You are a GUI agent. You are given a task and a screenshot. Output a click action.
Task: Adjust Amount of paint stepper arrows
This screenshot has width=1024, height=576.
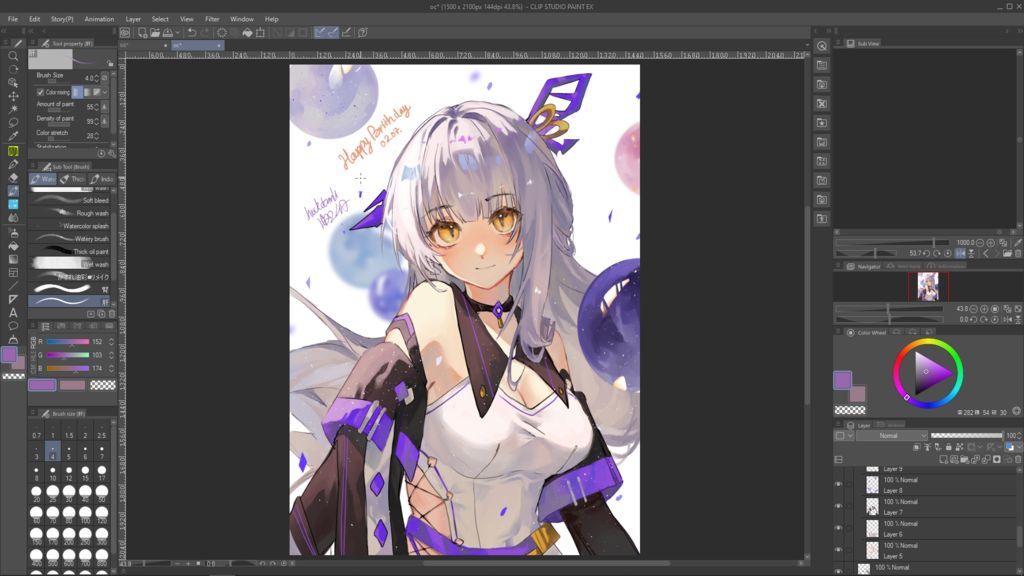[x=97, y=106]
